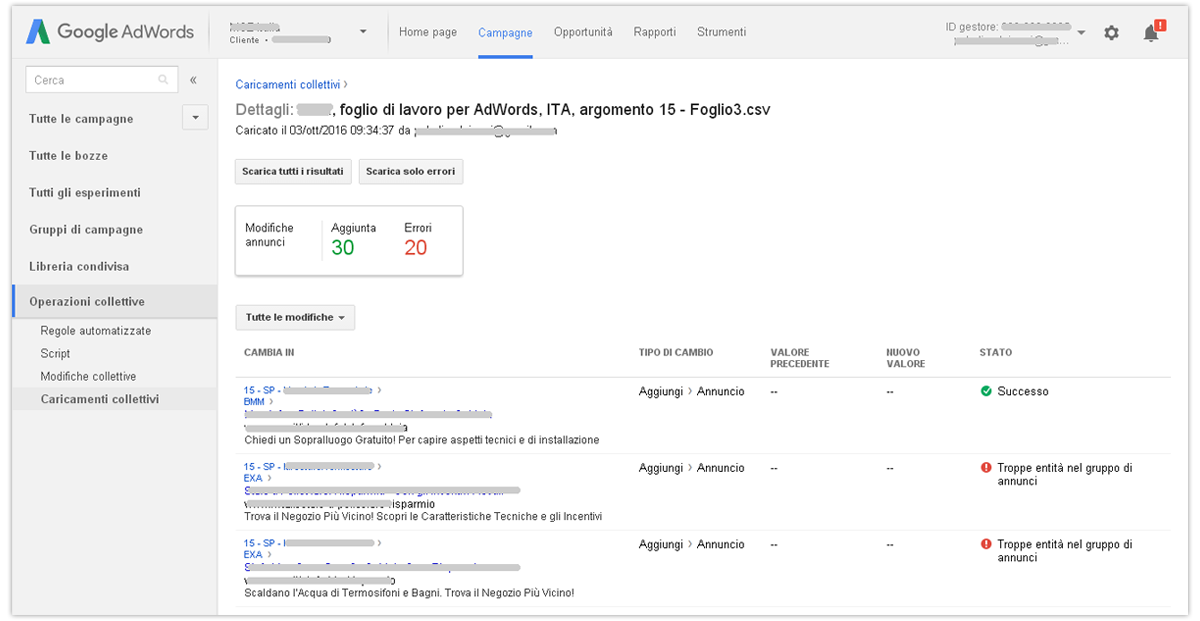Open Script in the sidebar
1200x621 pixels.
55,354
